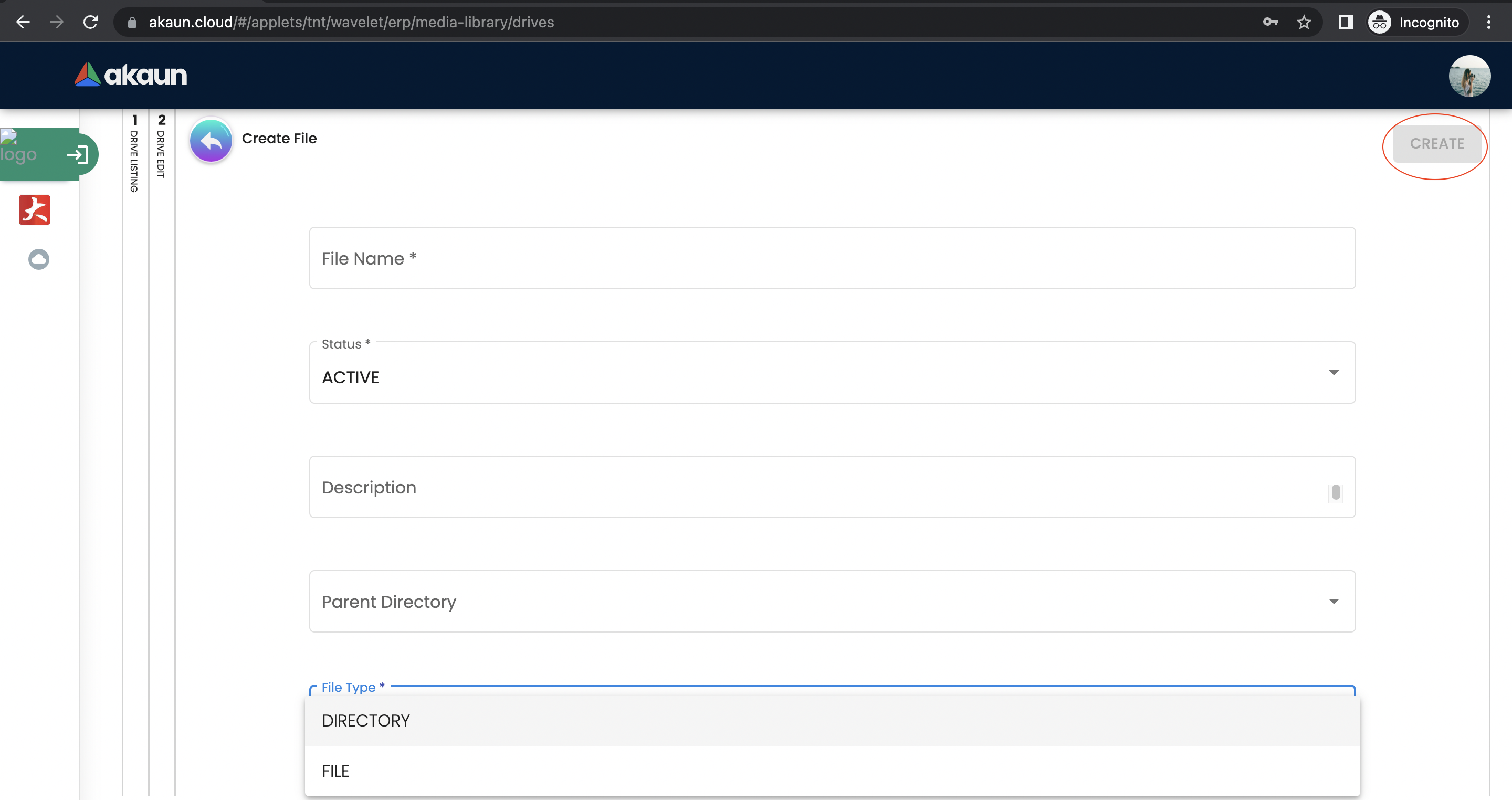Image resolution: width=1512 pixels, height=800 pixels.
Task: Open Chrome three-dot menu
Action: tap(1488, 22)
